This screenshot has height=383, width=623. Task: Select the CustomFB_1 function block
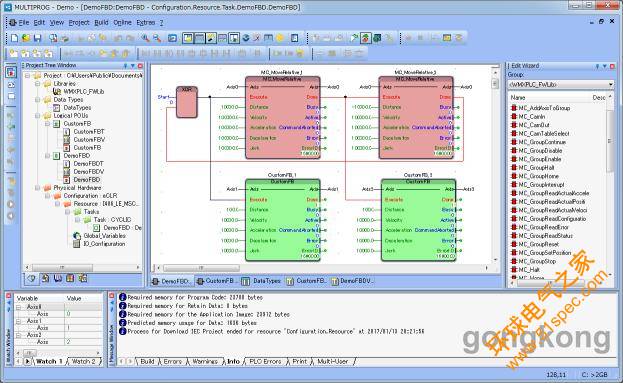click(x=282, y=220)
